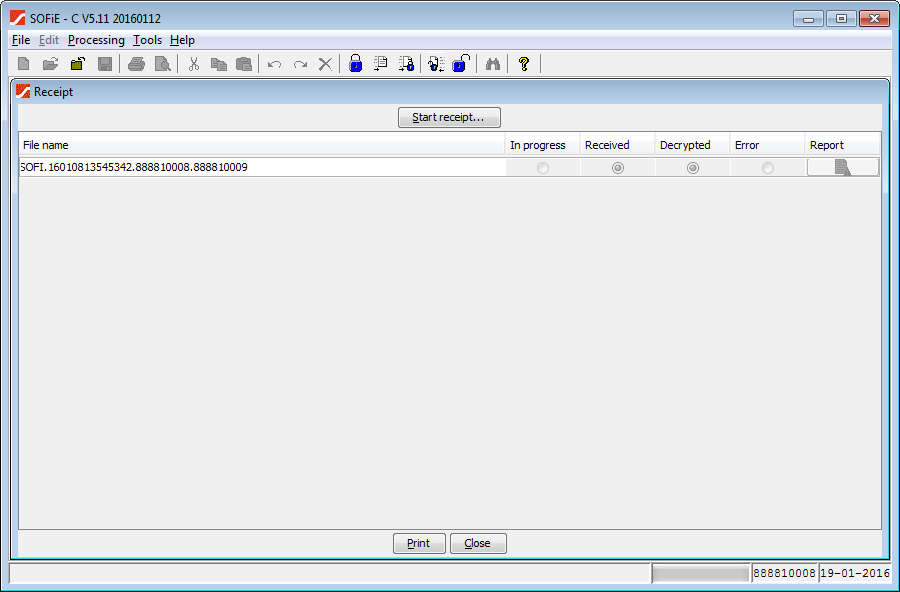Screen dimensions: 900x592
Task: Select the Error radio button
Action: pyautogui.click(x=768, y=168)
